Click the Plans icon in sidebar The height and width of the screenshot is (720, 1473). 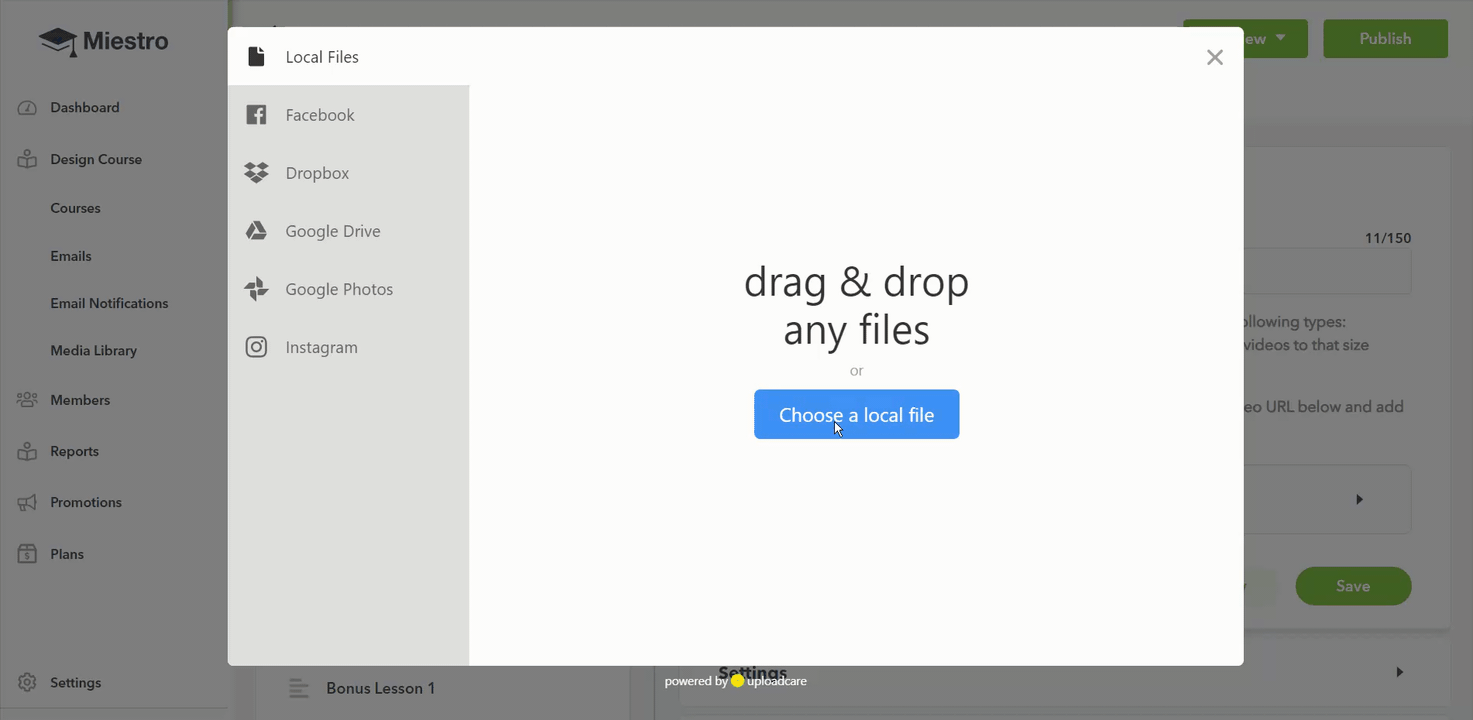point(27,554)
